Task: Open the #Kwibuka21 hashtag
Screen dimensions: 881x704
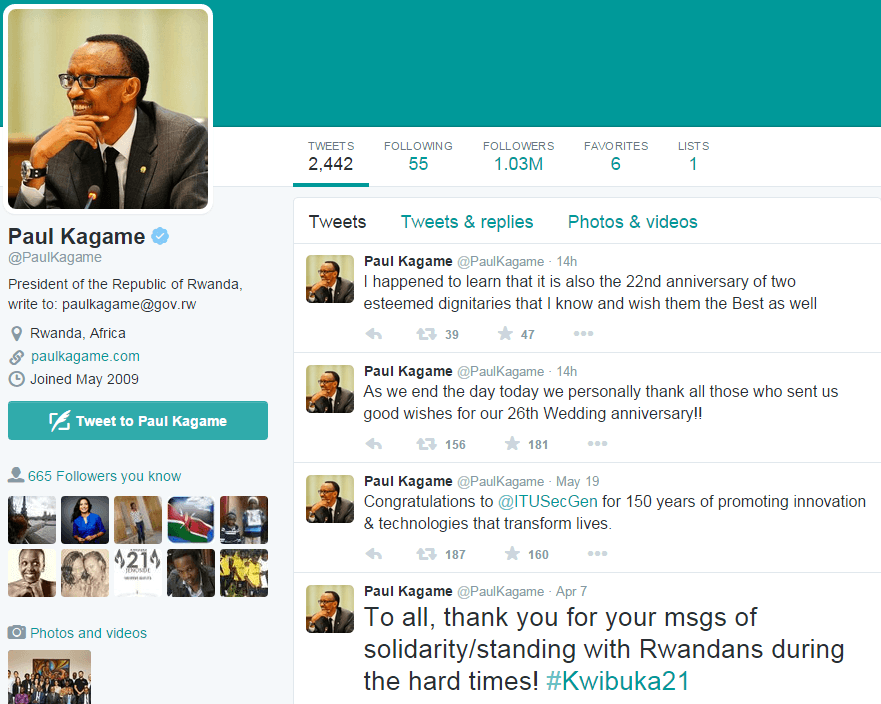Action: point(617,681)
